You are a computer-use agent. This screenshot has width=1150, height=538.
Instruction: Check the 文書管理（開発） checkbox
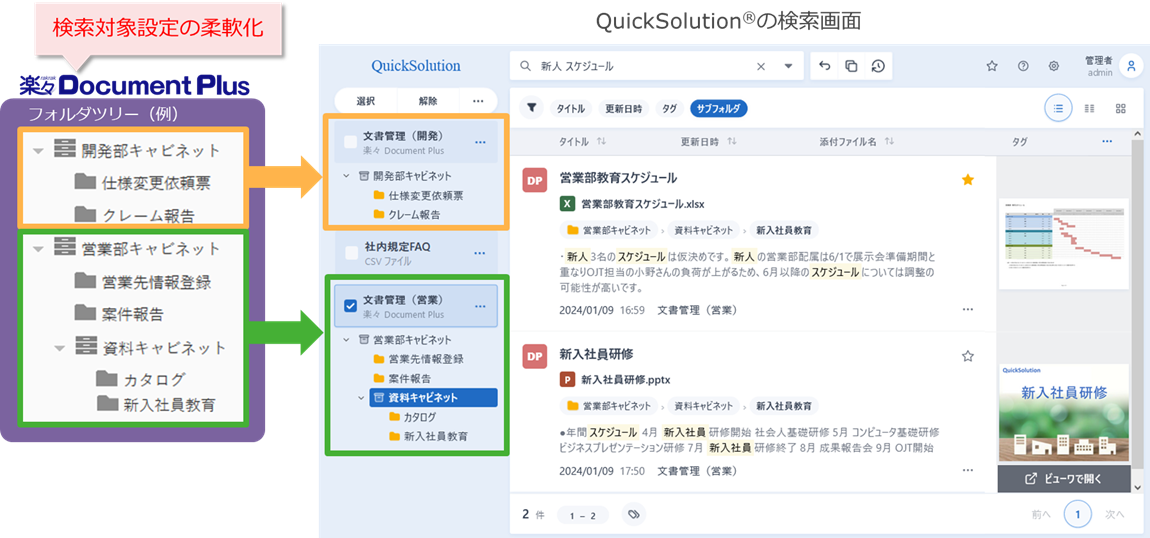tap(351, 142)
